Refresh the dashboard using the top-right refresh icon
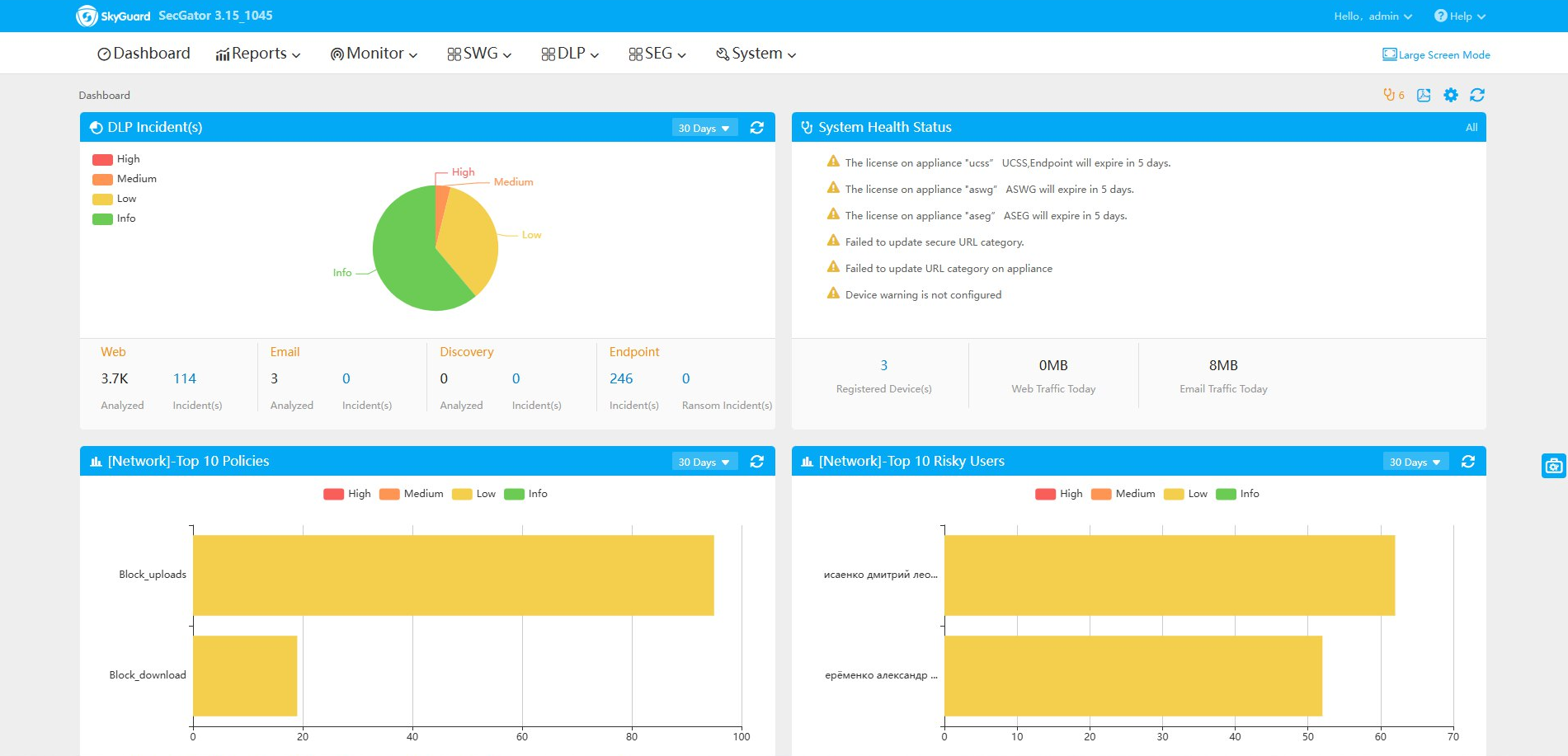 pyautogui.click(x=1477, y=95)
